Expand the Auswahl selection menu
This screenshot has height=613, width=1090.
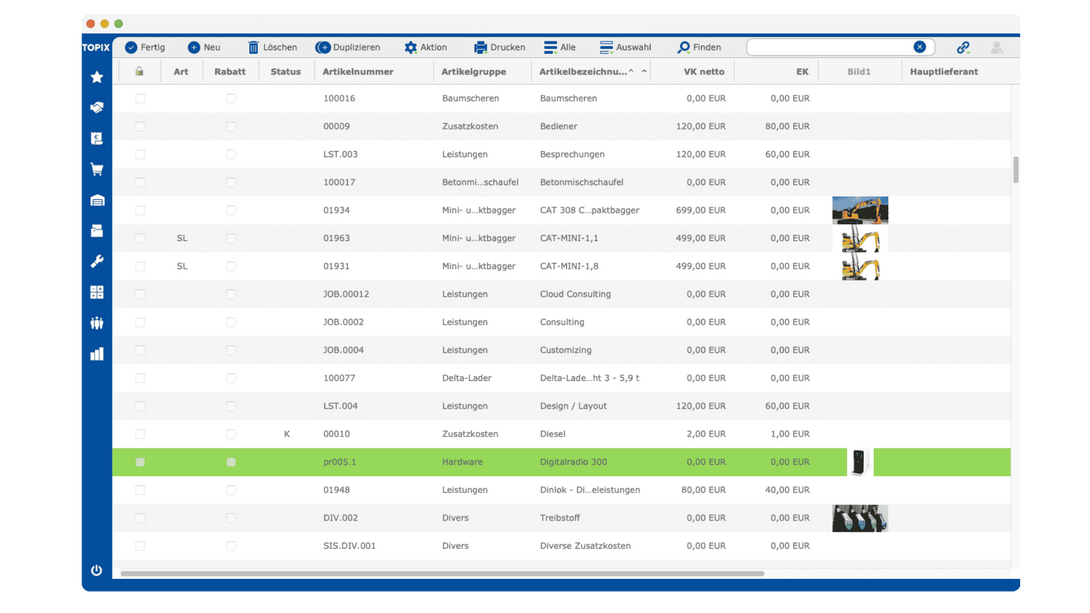(625, 47)
